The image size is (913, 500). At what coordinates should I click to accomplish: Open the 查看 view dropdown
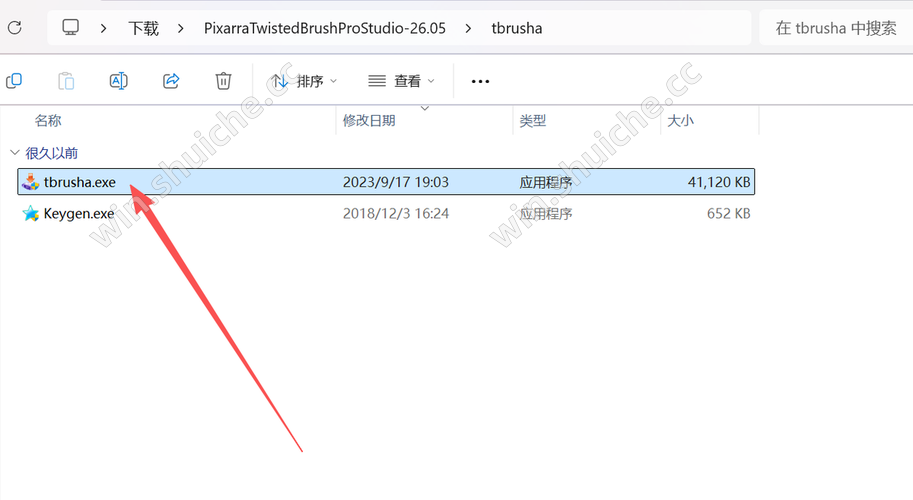pos(402,81)
